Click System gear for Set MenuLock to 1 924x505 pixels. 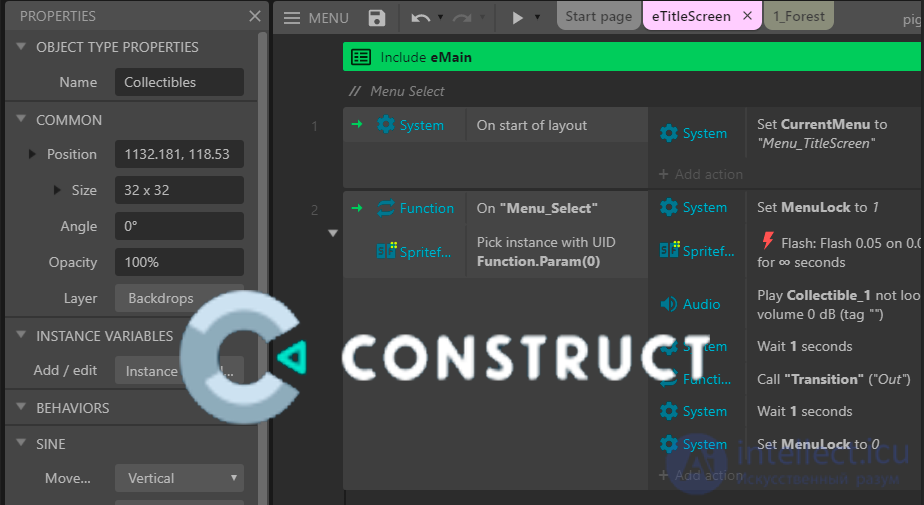(669, 207)
